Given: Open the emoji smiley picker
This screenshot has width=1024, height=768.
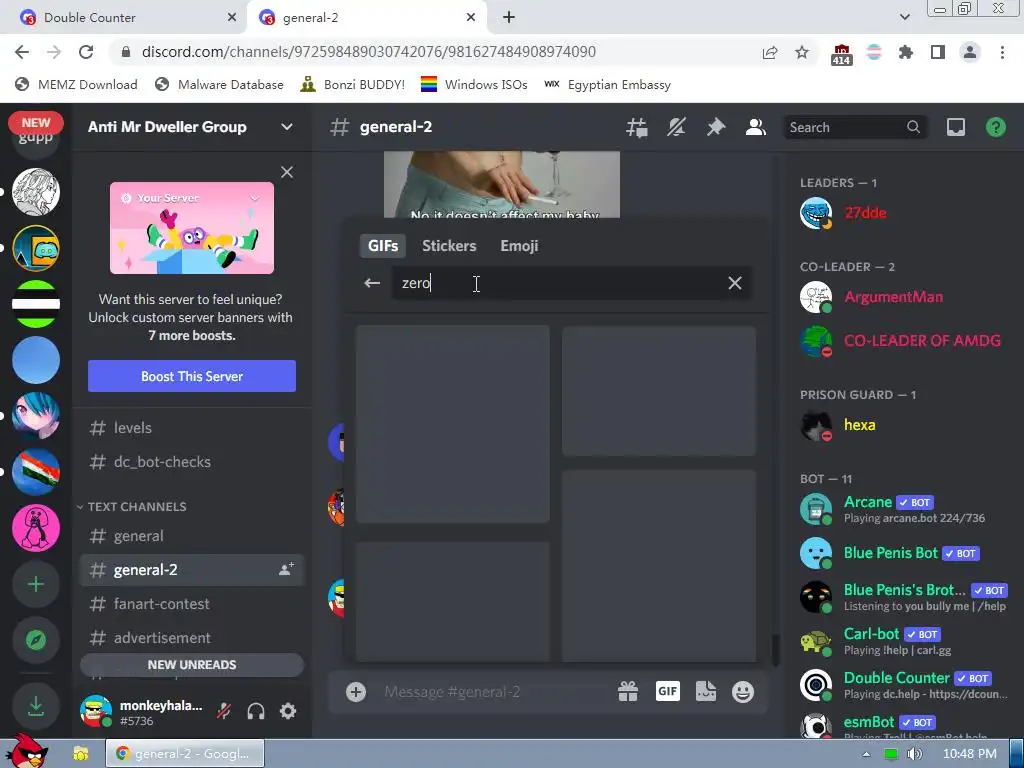Looking at the screenshot, I should (743, 692).
